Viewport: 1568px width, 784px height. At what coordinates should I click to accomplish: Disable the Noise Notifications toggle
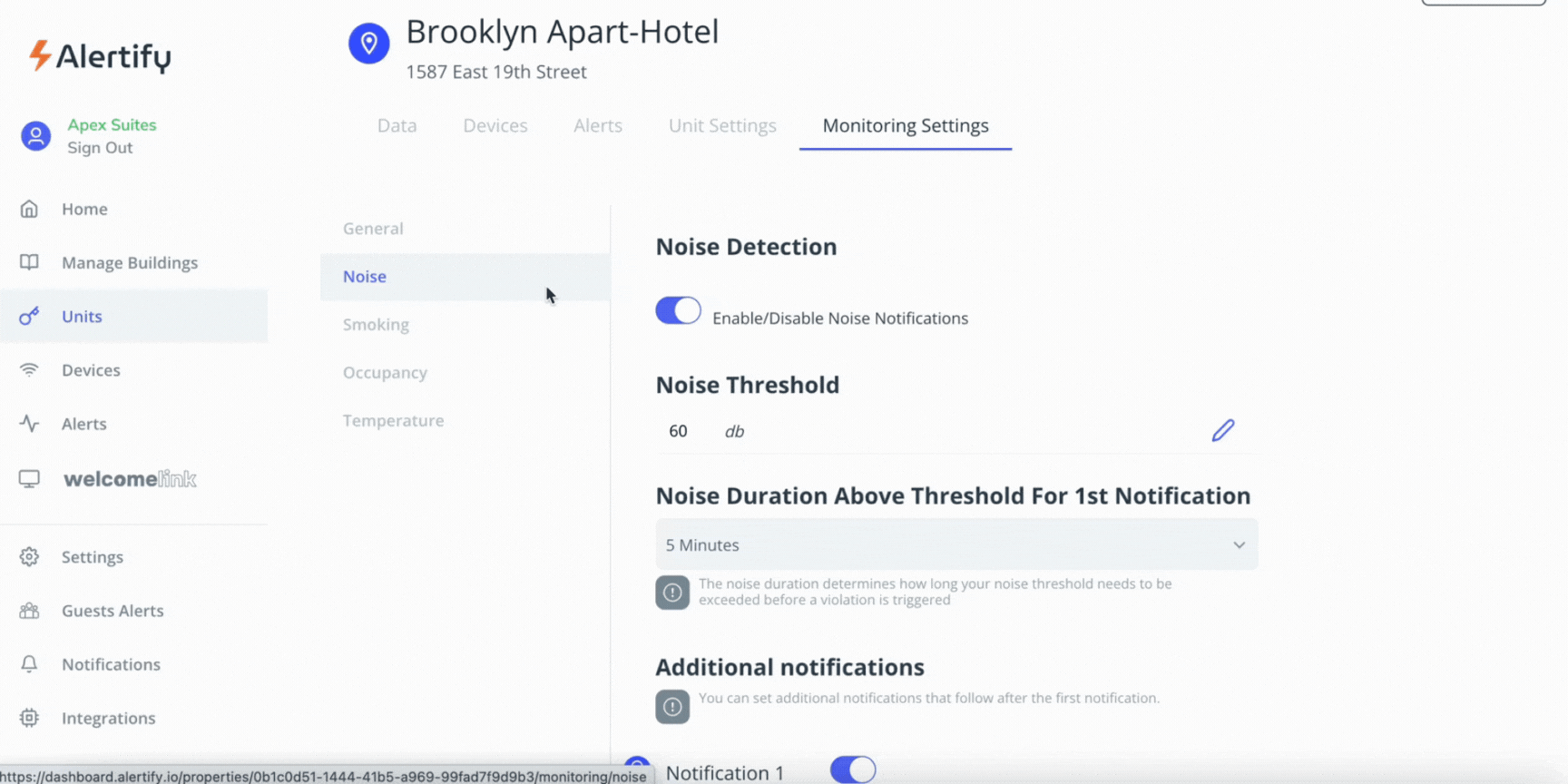(678, 311)
